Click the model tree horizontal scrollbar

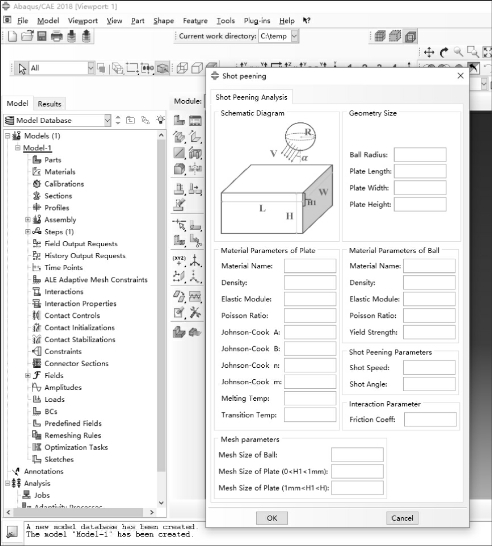[78, 512]
